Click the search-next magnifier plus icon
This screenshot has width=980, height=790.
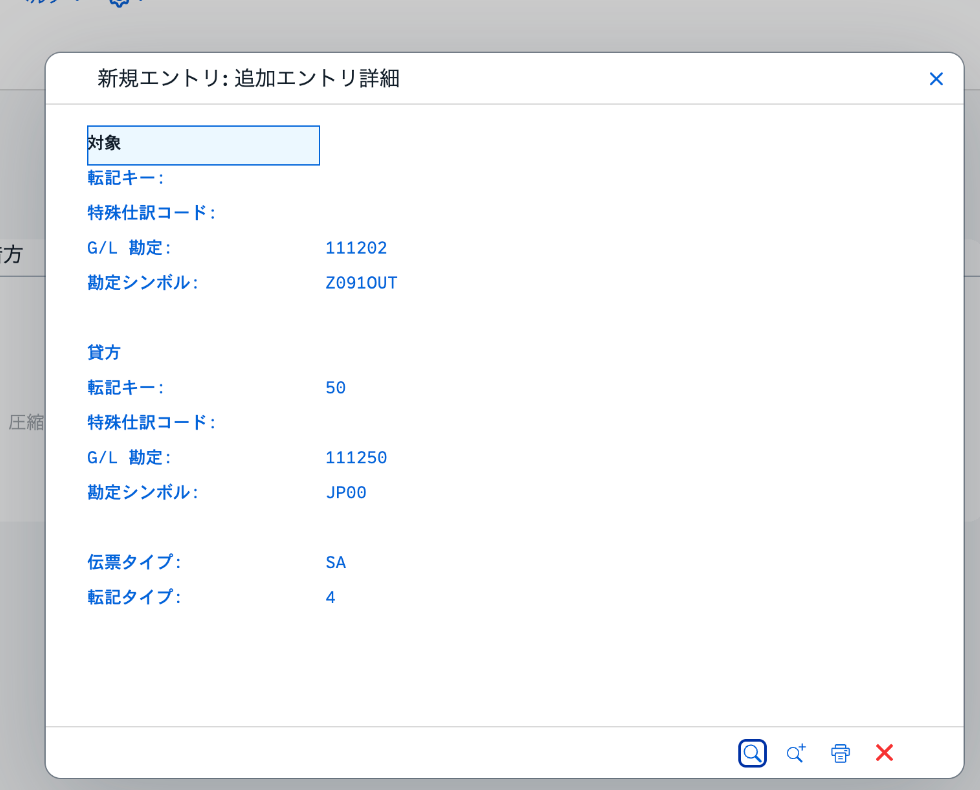(x=796, y=753)
